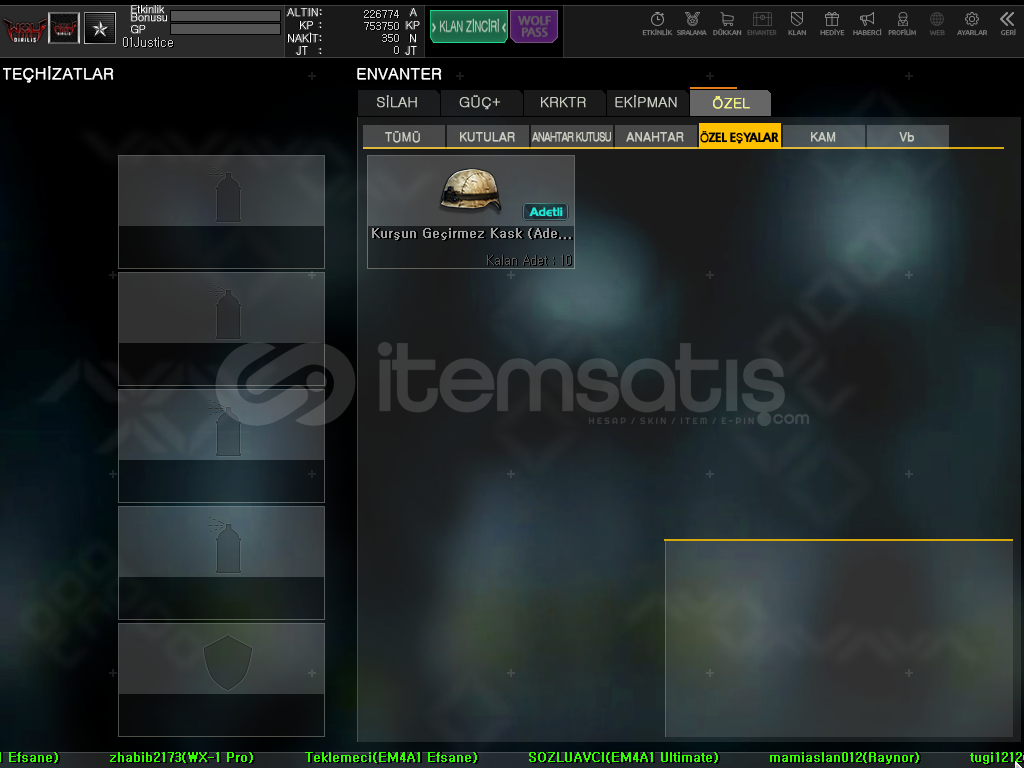This screenshot has width=1024, height=768.
Task: Click the 01Justice player name
Action: (x=148, y=42)
